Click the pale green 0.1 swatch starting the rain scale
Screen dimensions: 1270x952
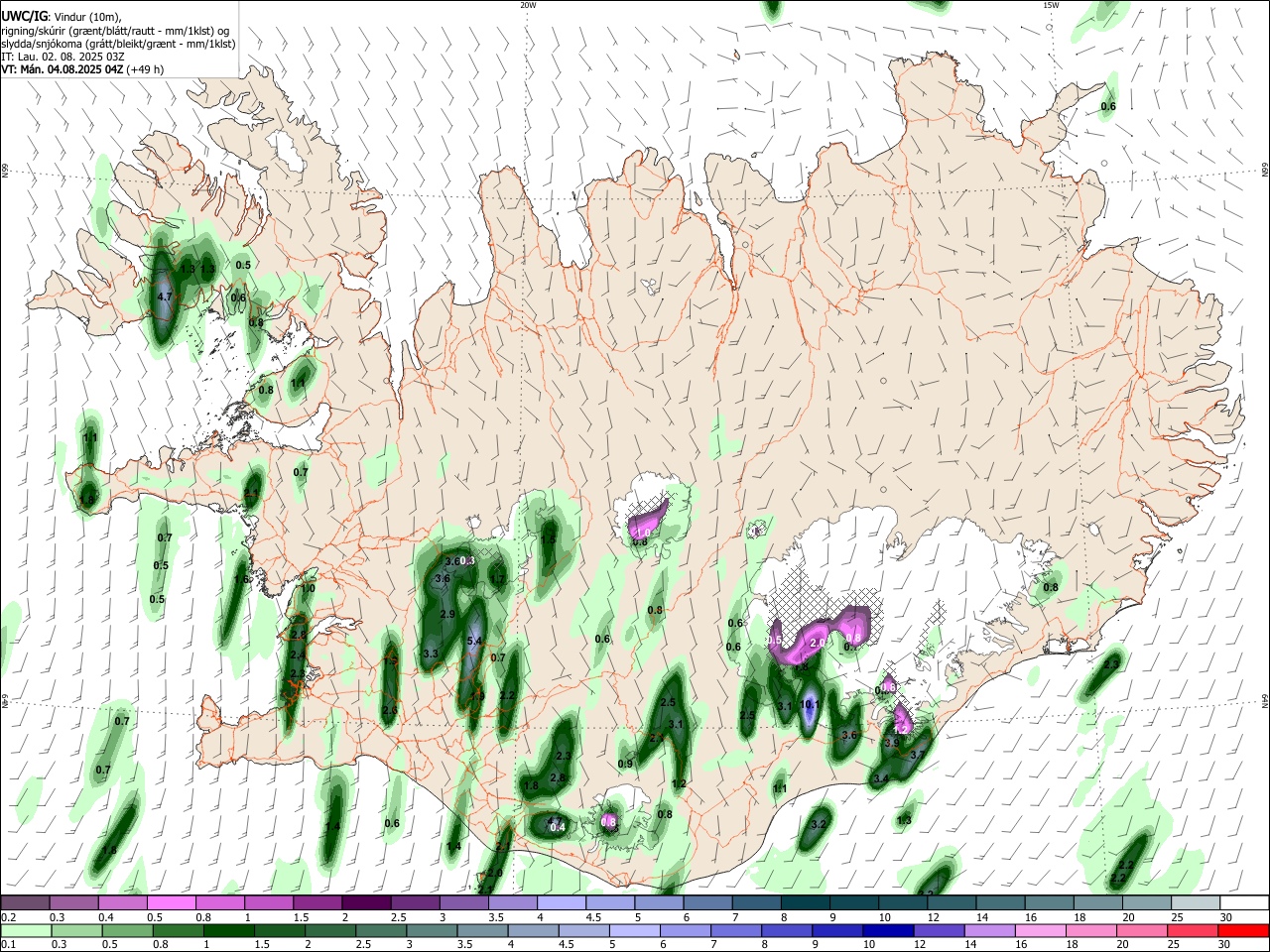click(x=26, y=930)
